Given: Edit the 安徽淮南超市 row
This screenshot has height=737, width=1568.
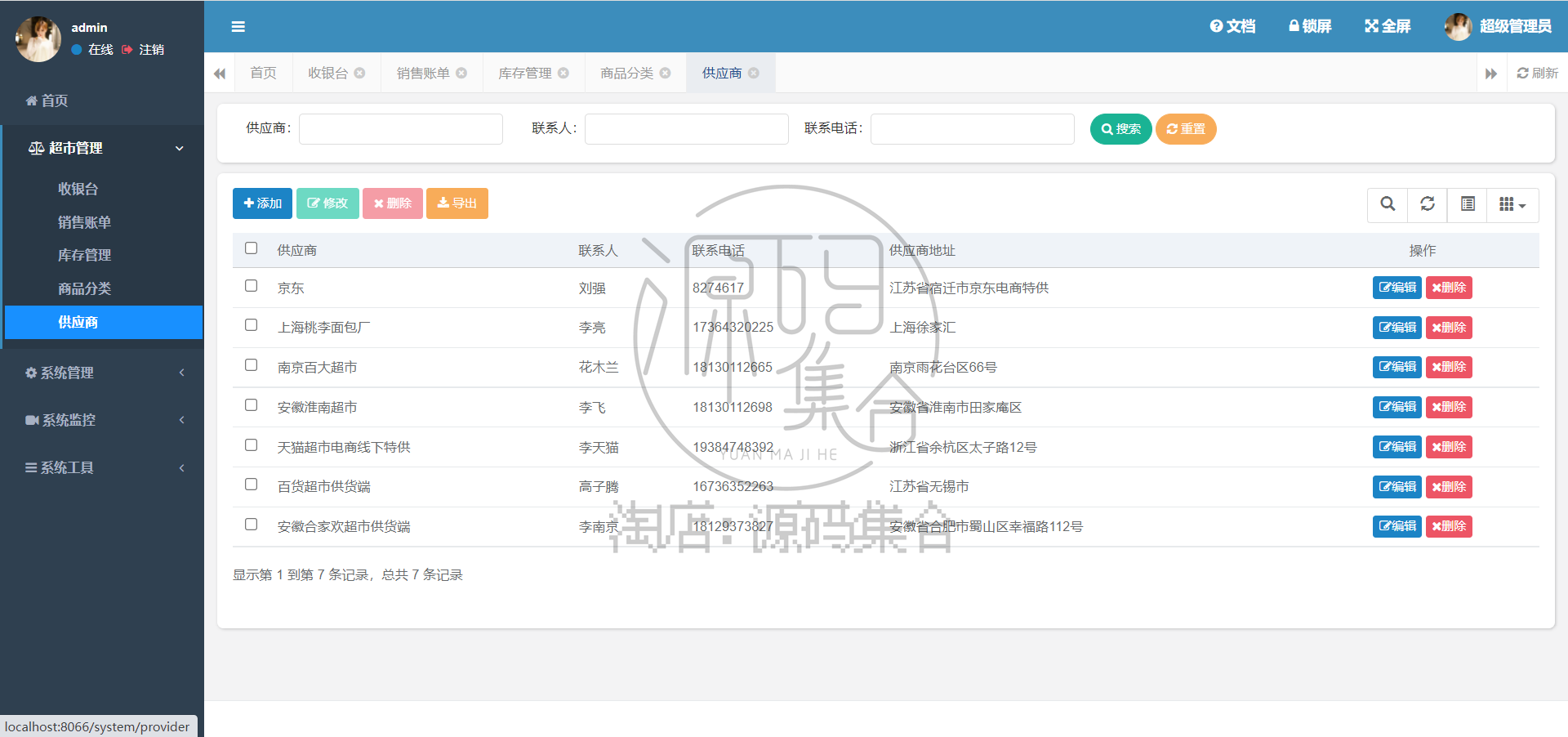Looking at the screenshot, I should (1397, 407).
